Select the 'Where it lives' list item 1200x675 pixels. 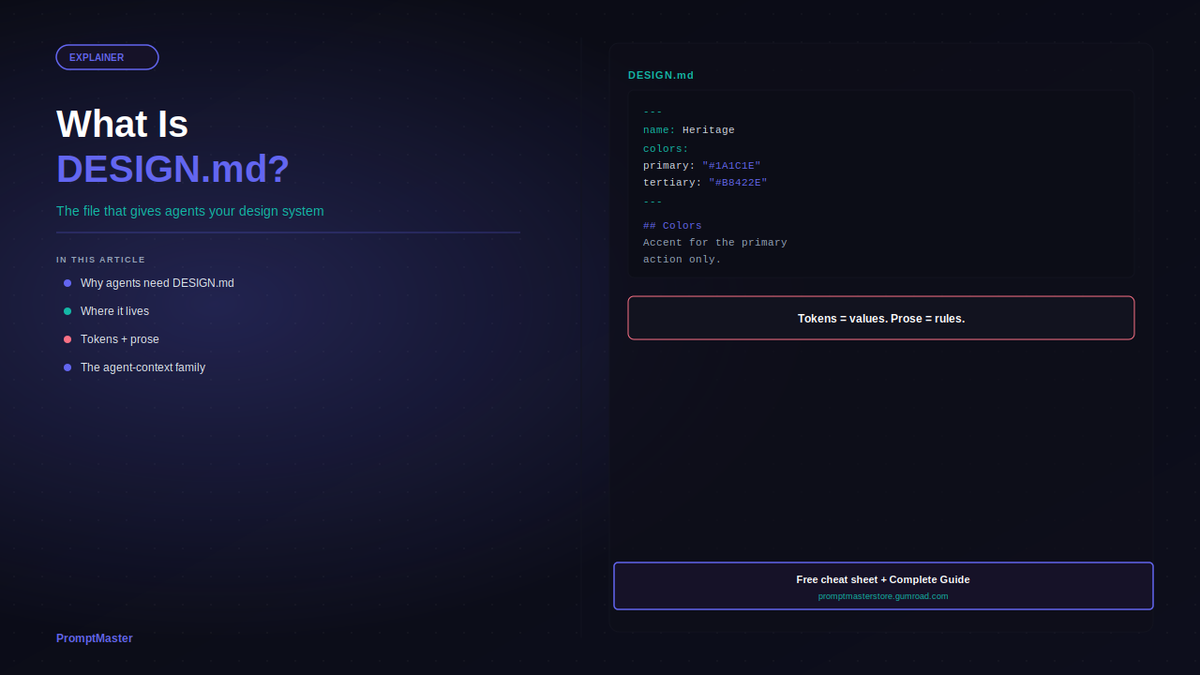tap(115, 311)
